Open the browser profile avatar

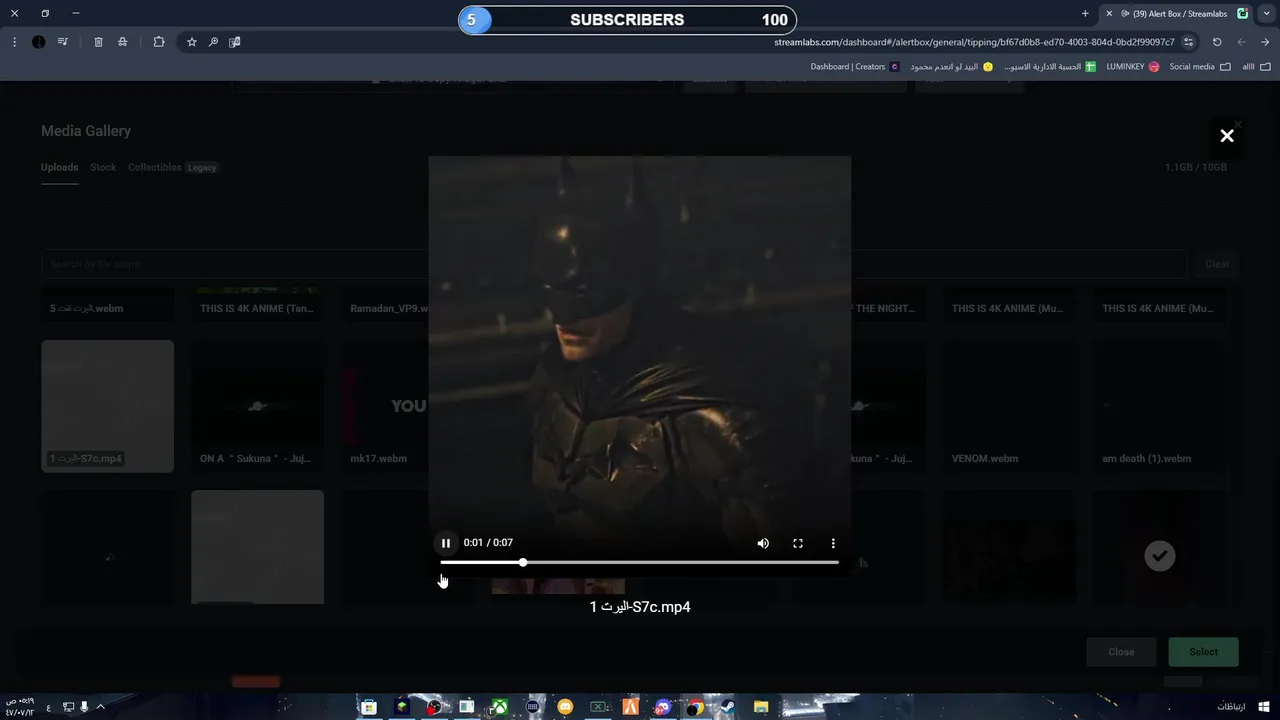click(38, 42)
